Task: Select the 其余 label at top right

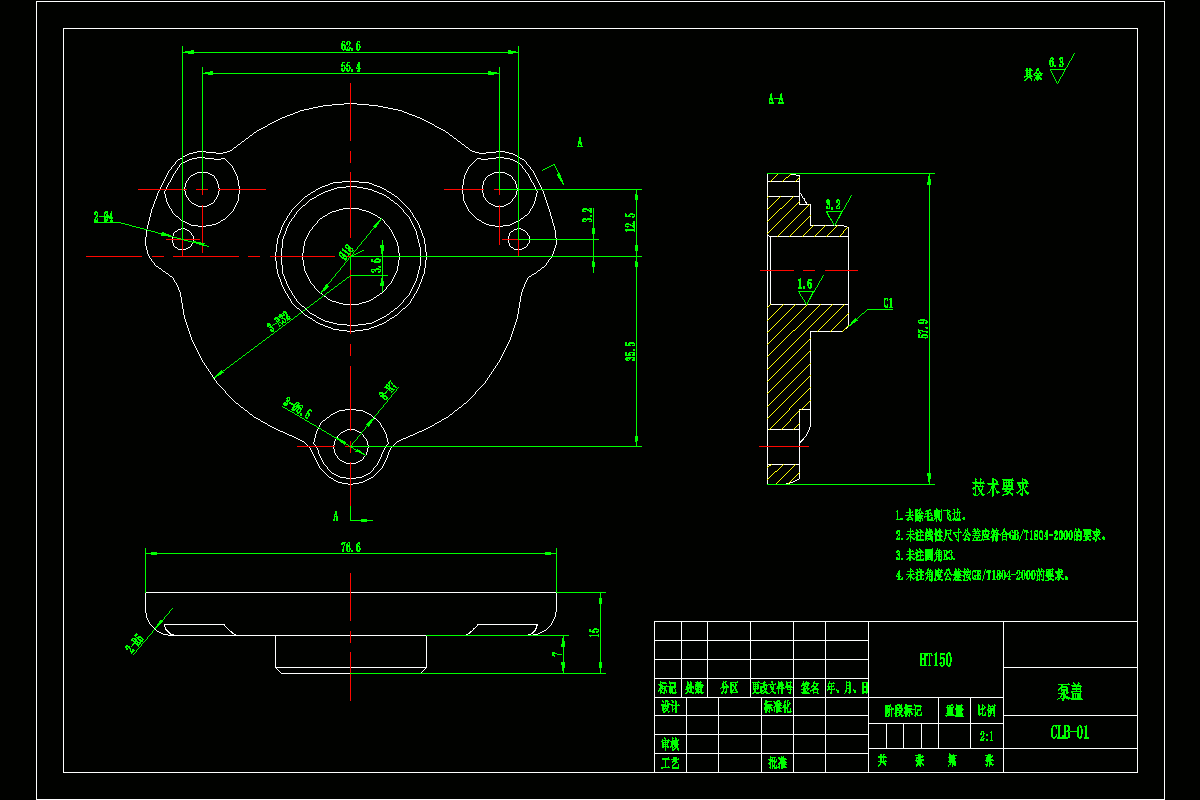Action: coord(1032,74)
